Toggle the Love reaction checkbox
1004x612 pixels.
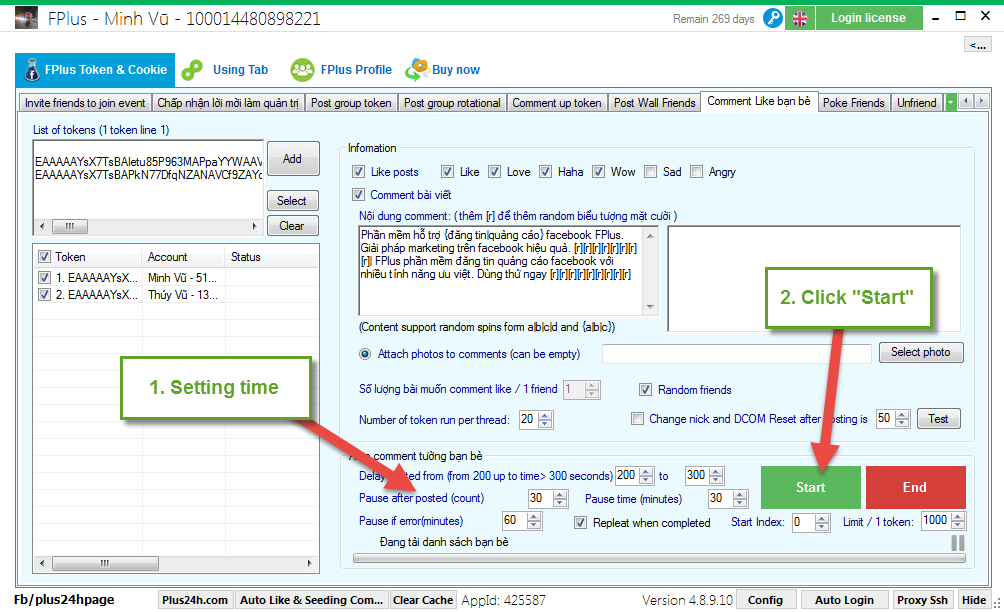[x=494, y=172]
